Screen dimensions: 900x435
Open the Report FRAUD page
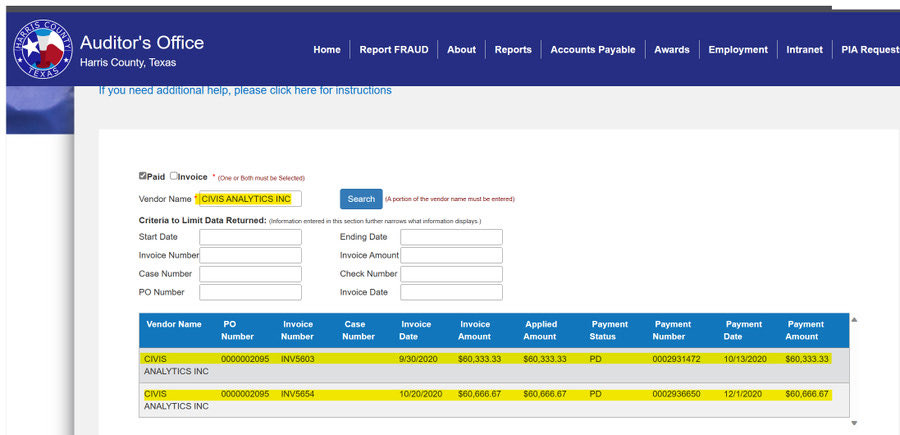(x=394, y=50)
